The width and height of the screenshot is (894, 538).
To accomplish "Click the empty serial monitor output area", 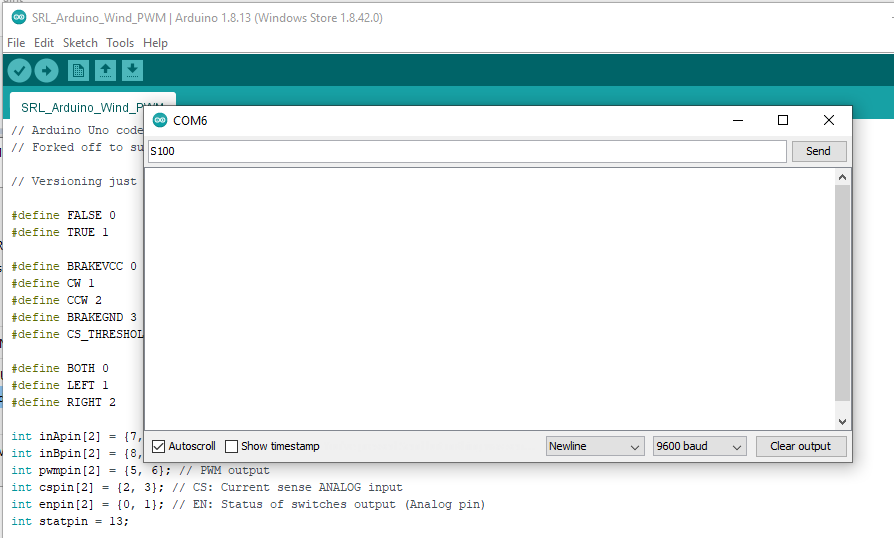I will click(490, 299).
